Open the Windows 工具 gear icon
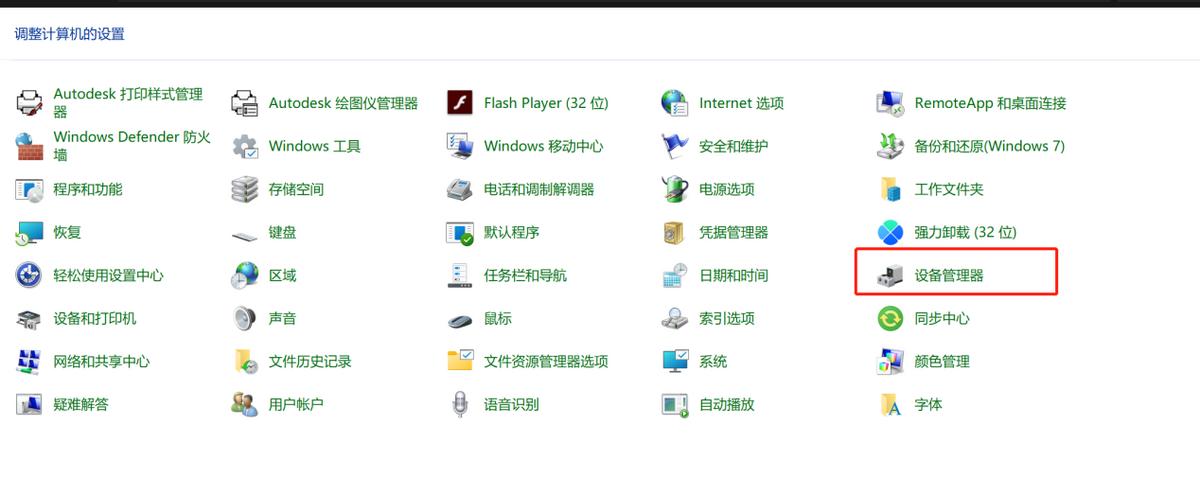Viewport: 1200px width, 497px height. point(245,146)
